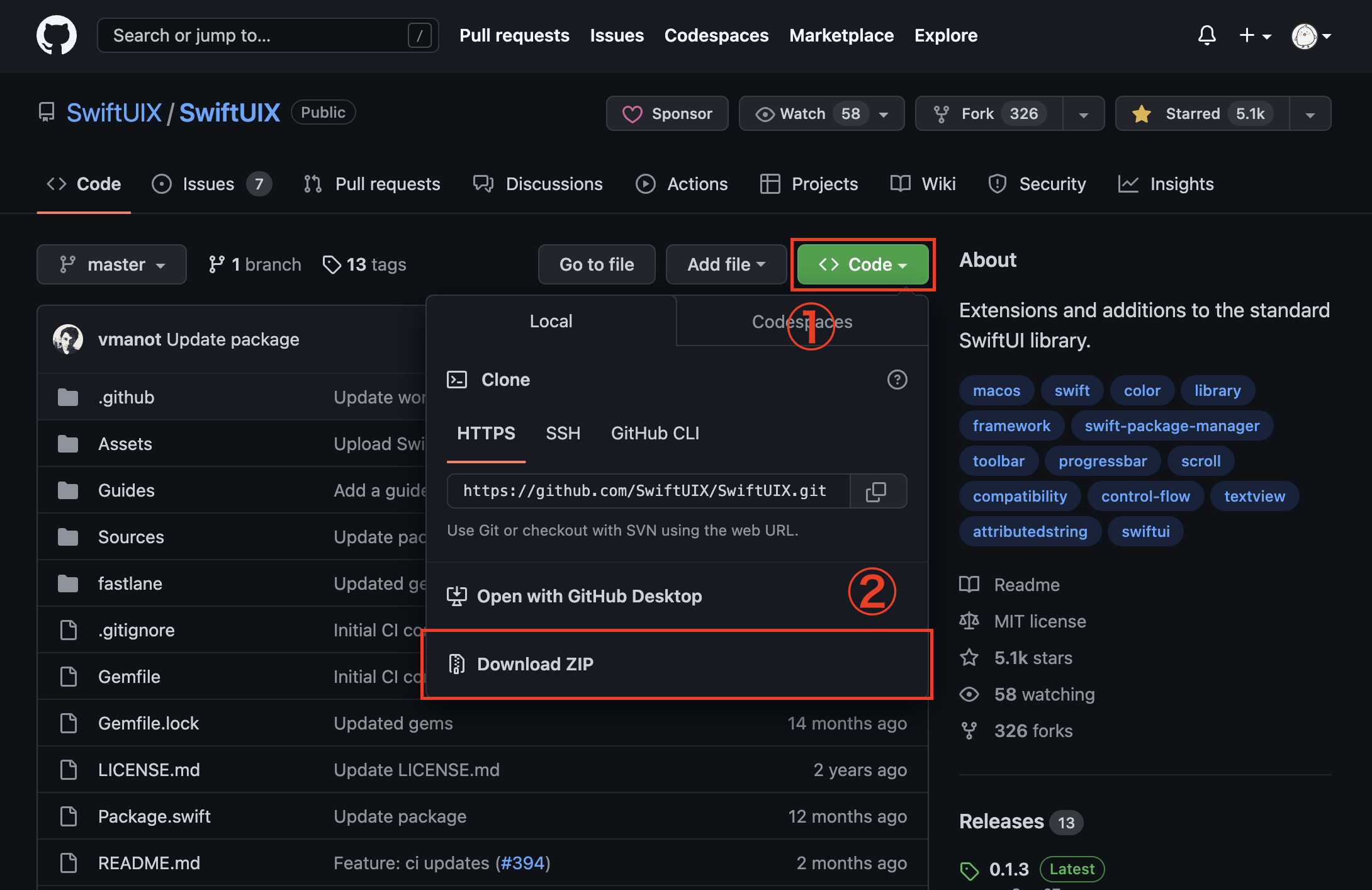
Task: Expand the star lists dropdown arrow
Action: (1310, 115)
